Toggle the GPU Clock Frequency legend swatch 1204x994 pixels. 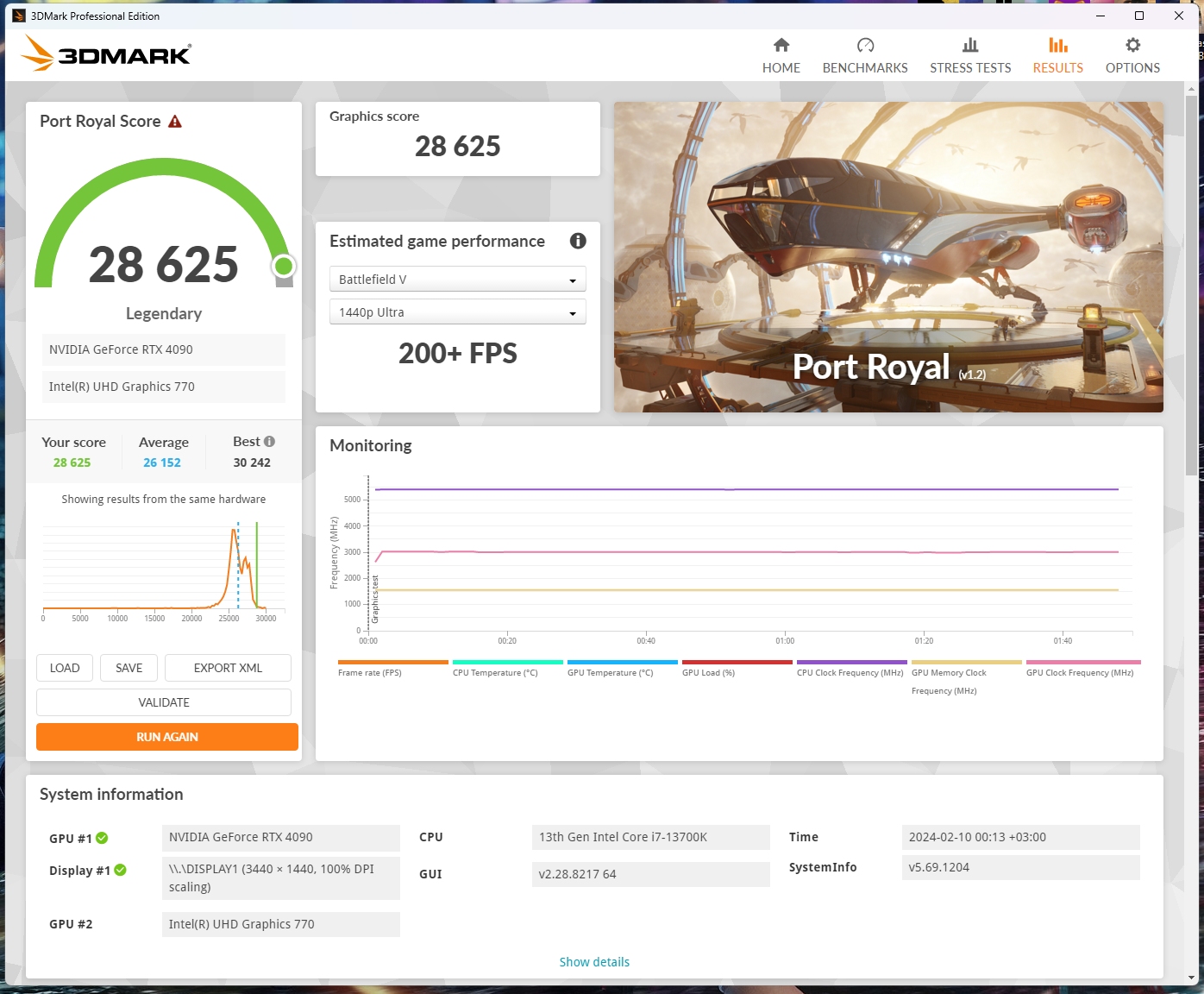click(1083, 663)
